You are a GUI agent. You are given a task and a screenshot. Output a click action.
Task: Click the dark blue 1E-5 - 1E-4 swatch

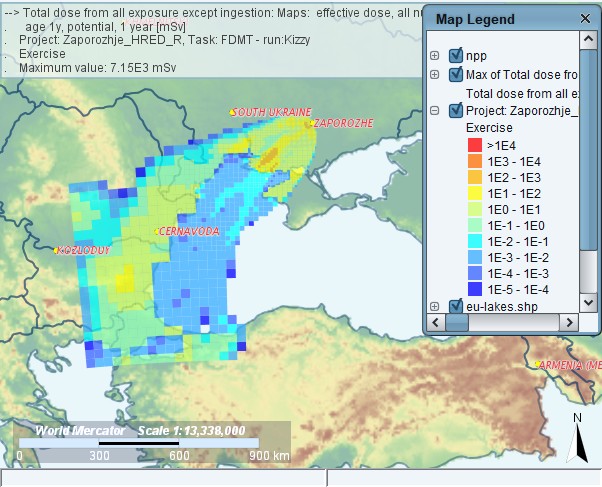pyautogui.click(x=474, y=289)
